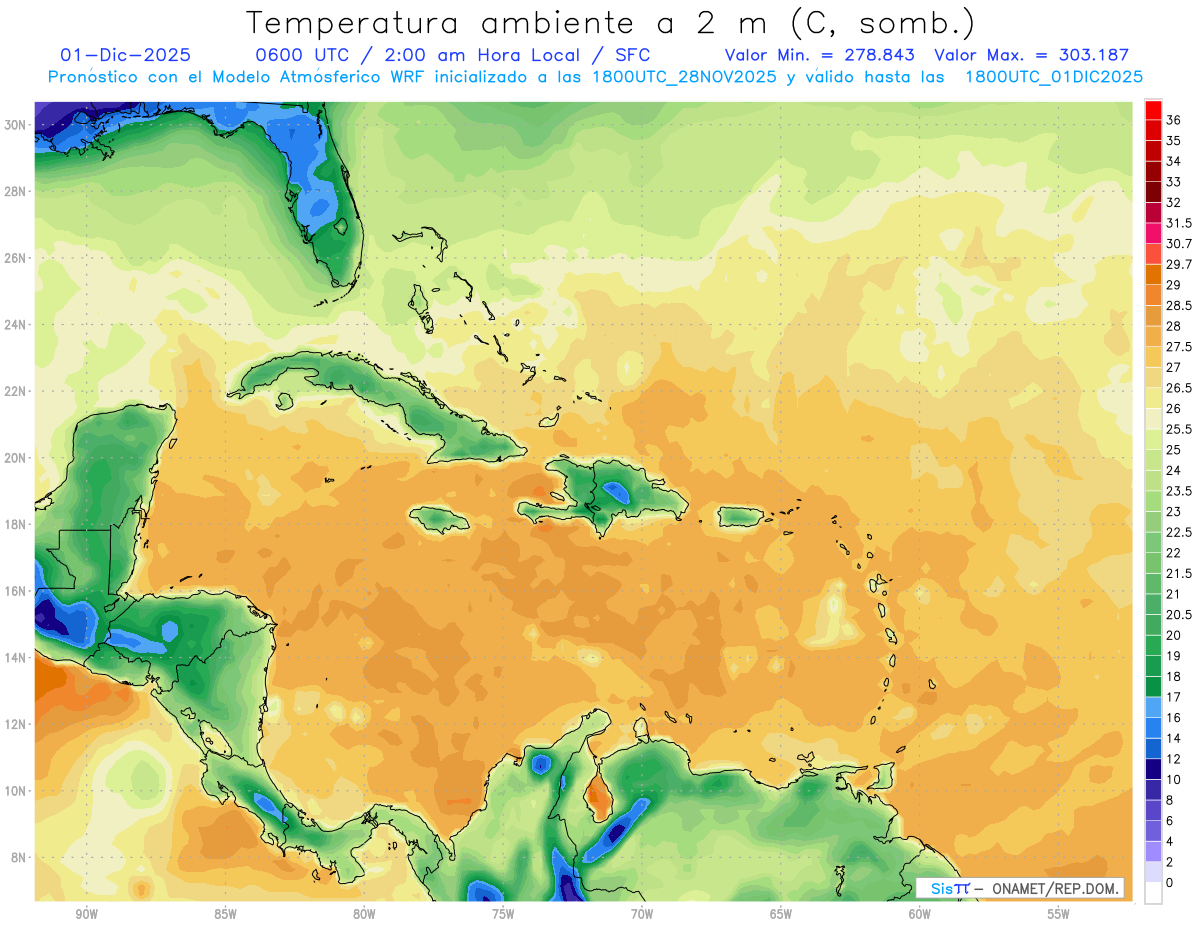Viewport: 1200px width, 927px height.
Task: Click the '27.5' value on the color scale
Action: tap(1178, 347)
